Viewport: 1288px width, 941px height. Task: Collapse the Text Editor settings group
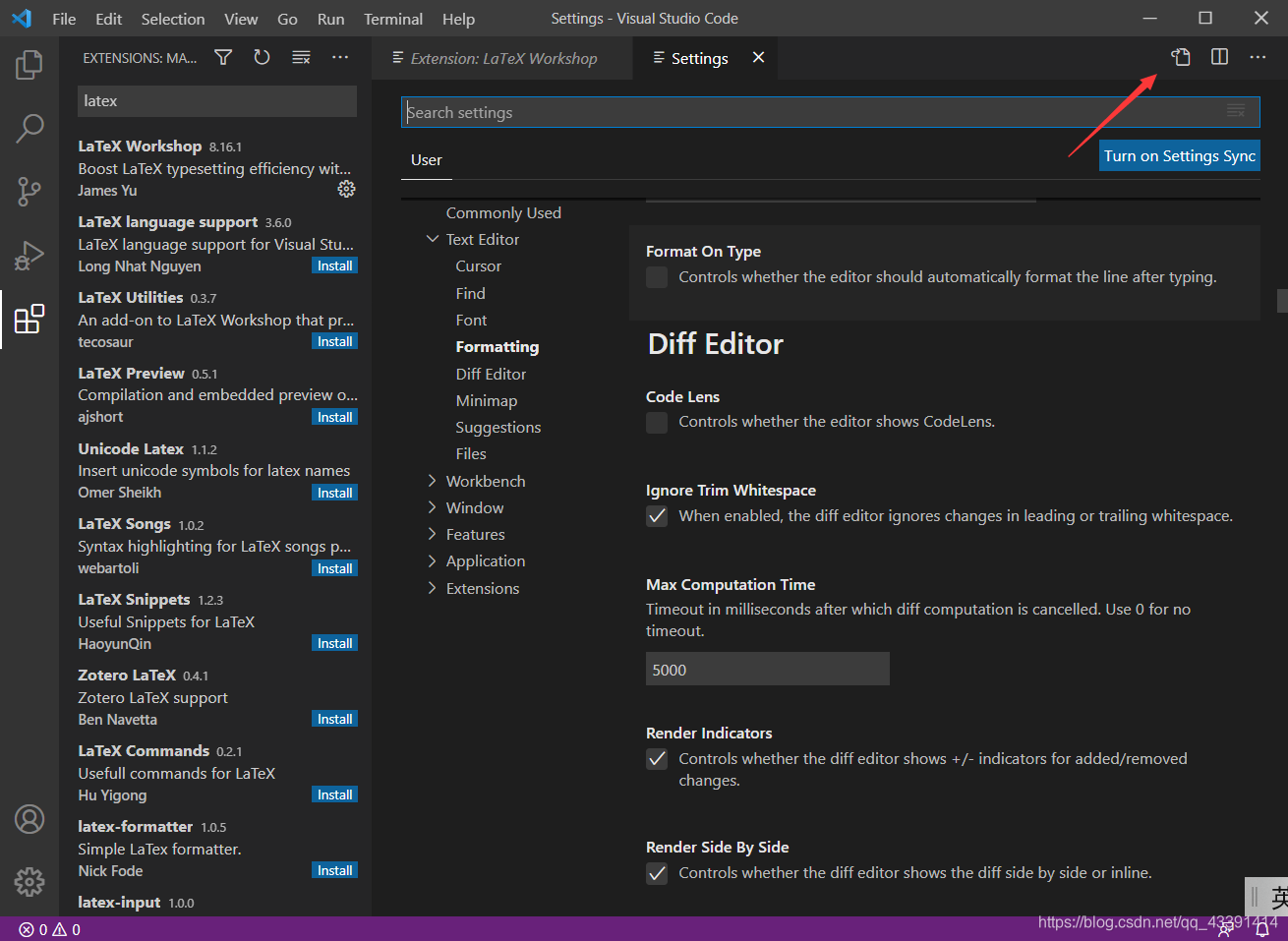(x=433, y=239)
